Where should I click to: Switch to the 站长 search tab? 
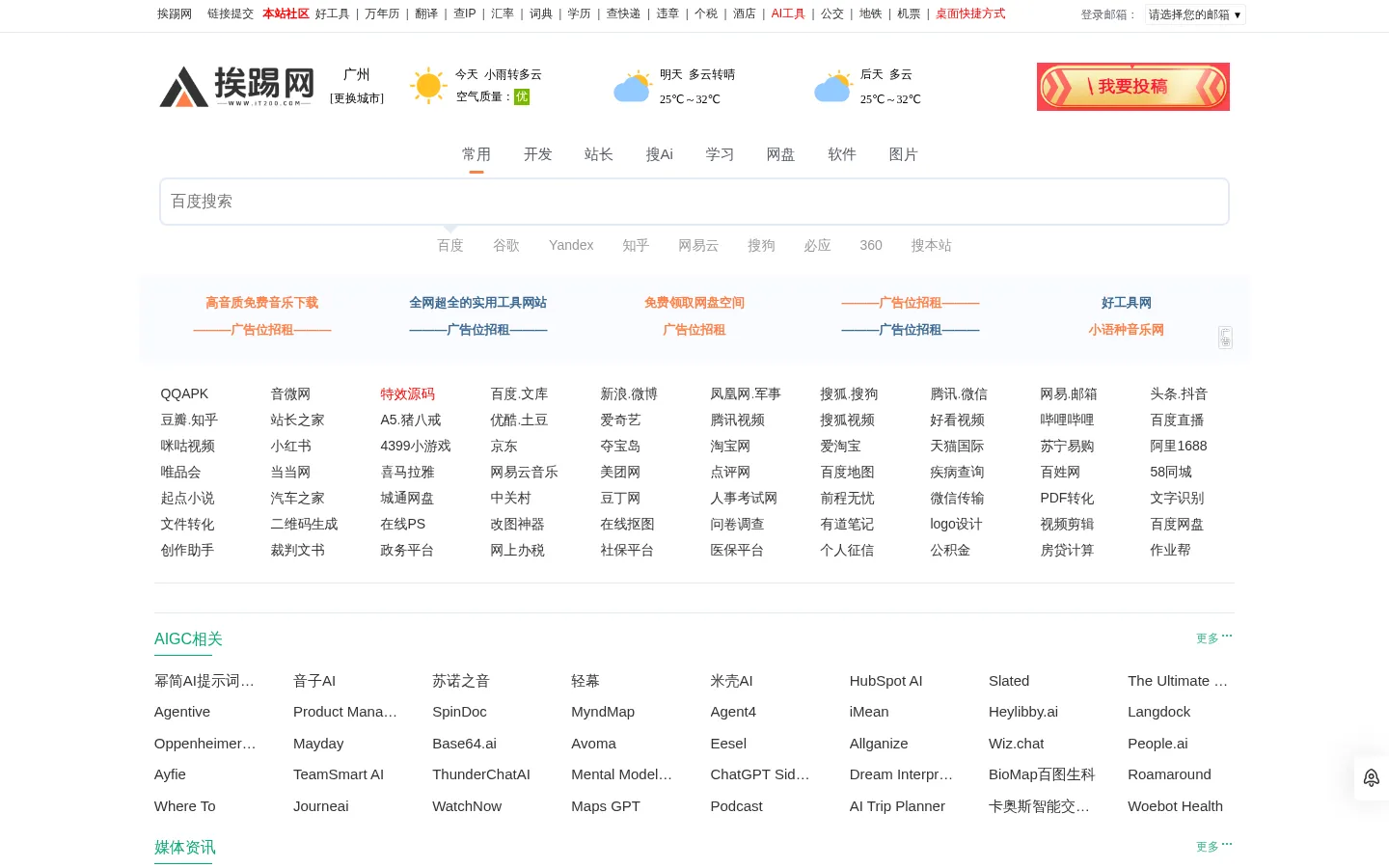coord(598,154)
